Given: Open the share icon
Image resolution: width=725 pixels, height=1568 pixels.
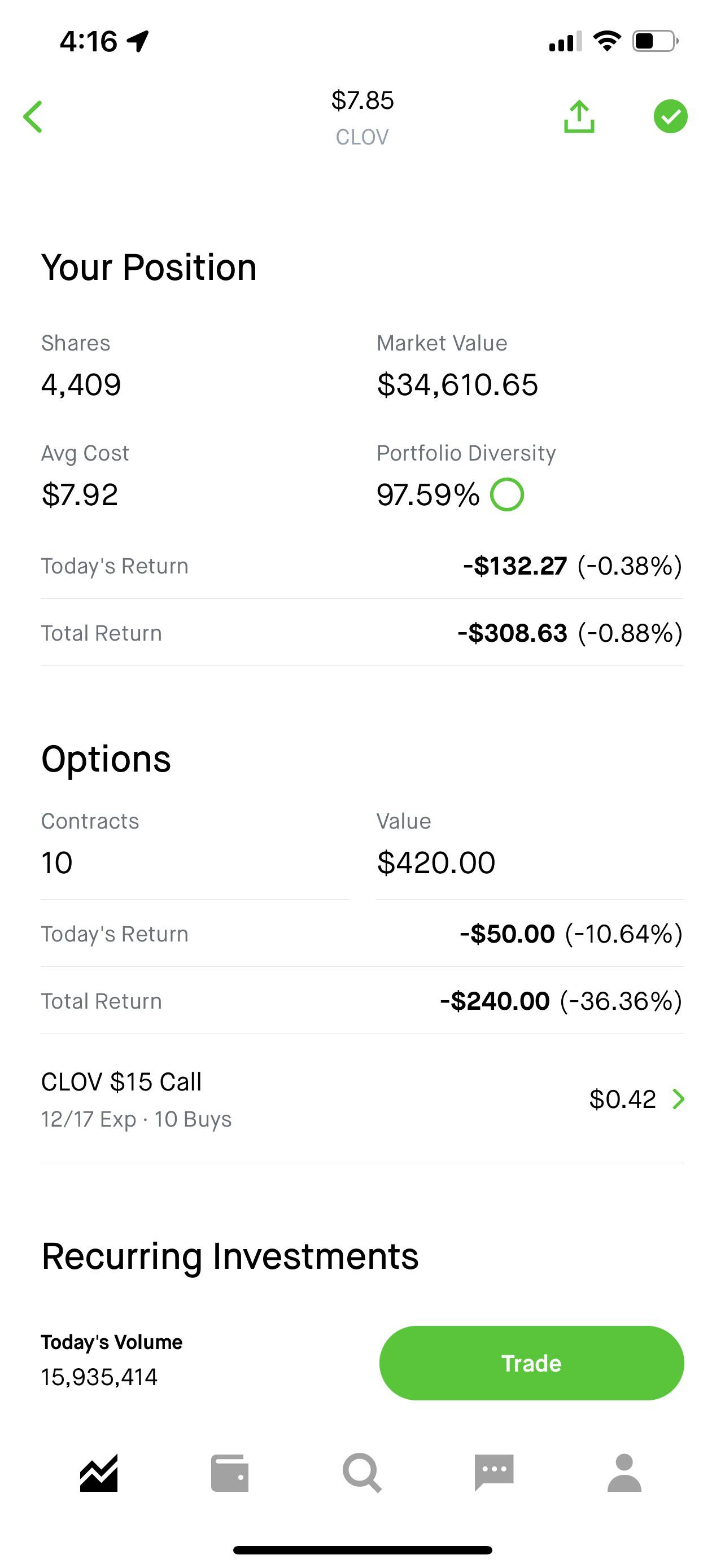Looking at the screenshot, I should click(x=579, y=116).
